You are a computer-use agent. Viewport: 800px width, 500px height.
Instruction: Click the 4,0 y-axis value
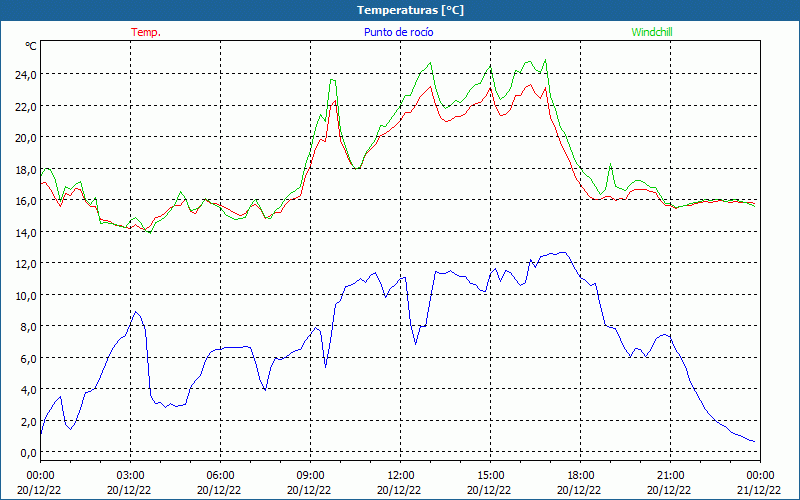tap(28, 390)
